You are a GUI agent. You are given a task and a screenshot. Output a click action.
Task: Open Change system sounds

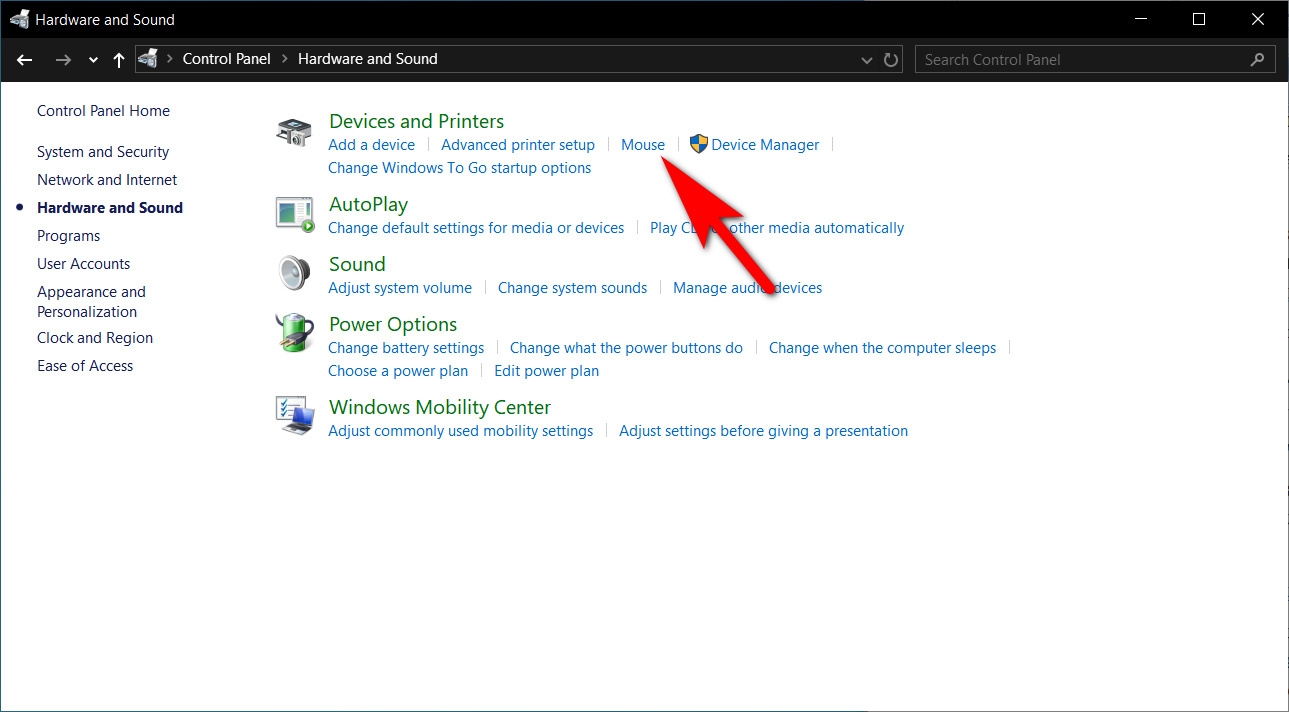tap(572, 288)
